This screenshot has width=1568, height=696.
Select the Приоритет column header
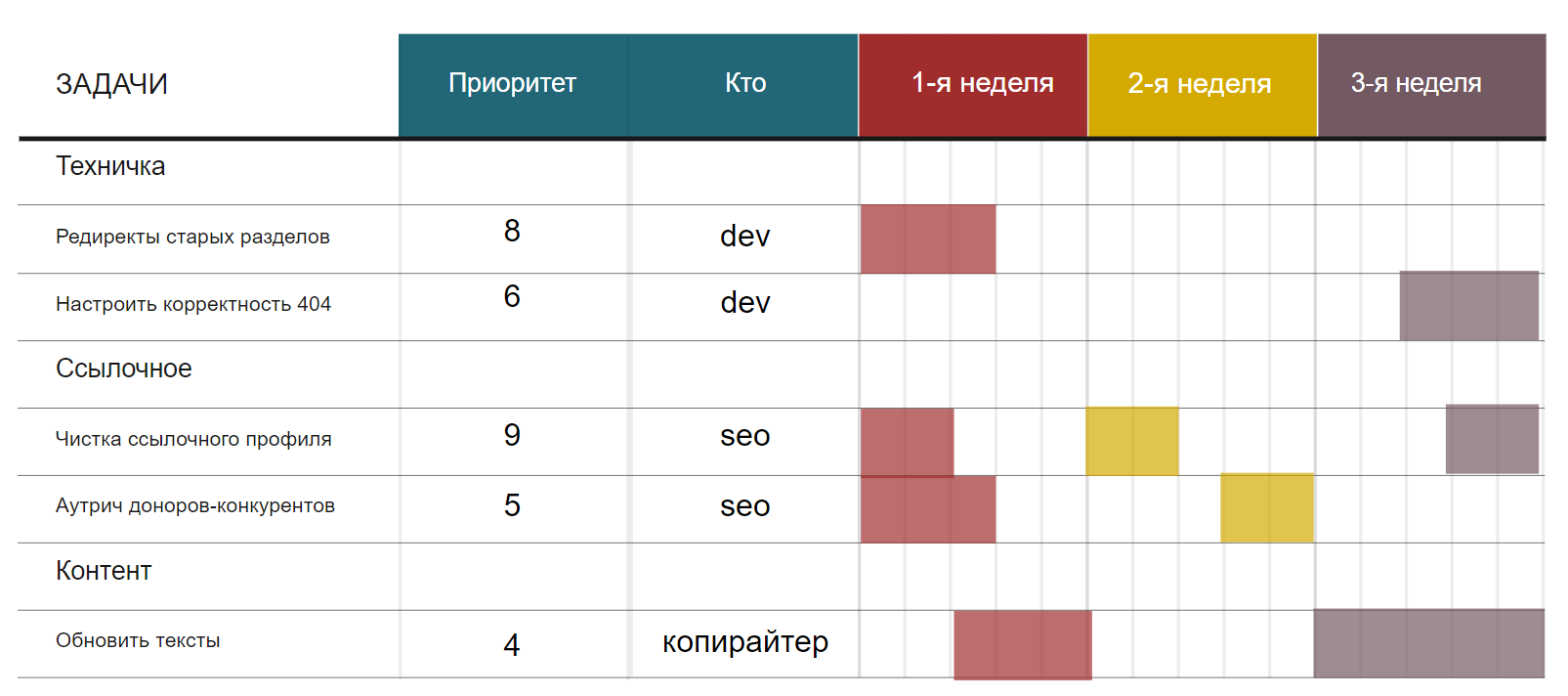(512, 83)
